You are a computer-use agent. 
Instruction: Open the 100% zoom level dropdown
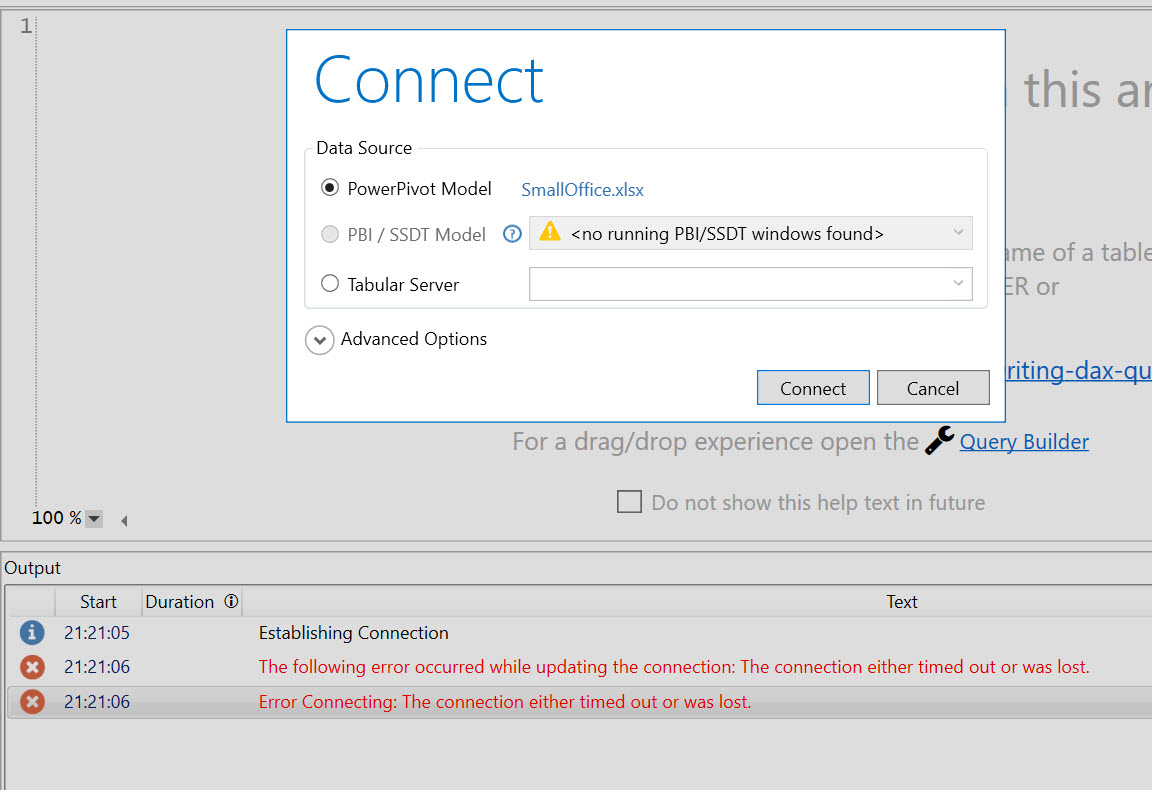click(93, 518)
